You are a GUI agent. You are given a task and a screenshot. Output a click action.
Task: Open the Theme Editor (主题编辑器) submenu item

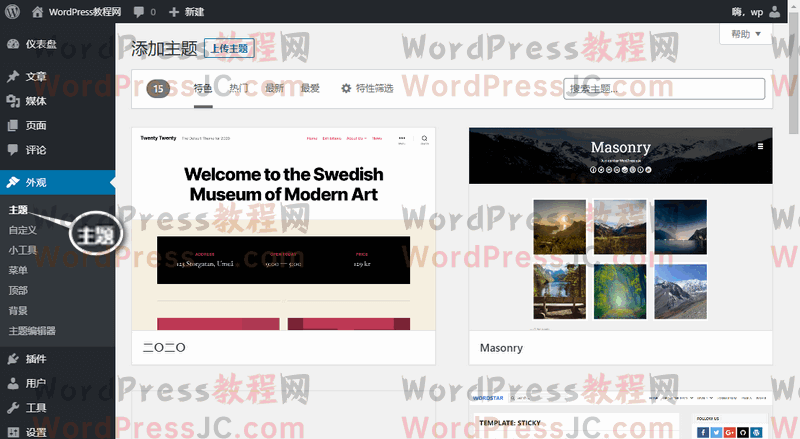(32, 331)
